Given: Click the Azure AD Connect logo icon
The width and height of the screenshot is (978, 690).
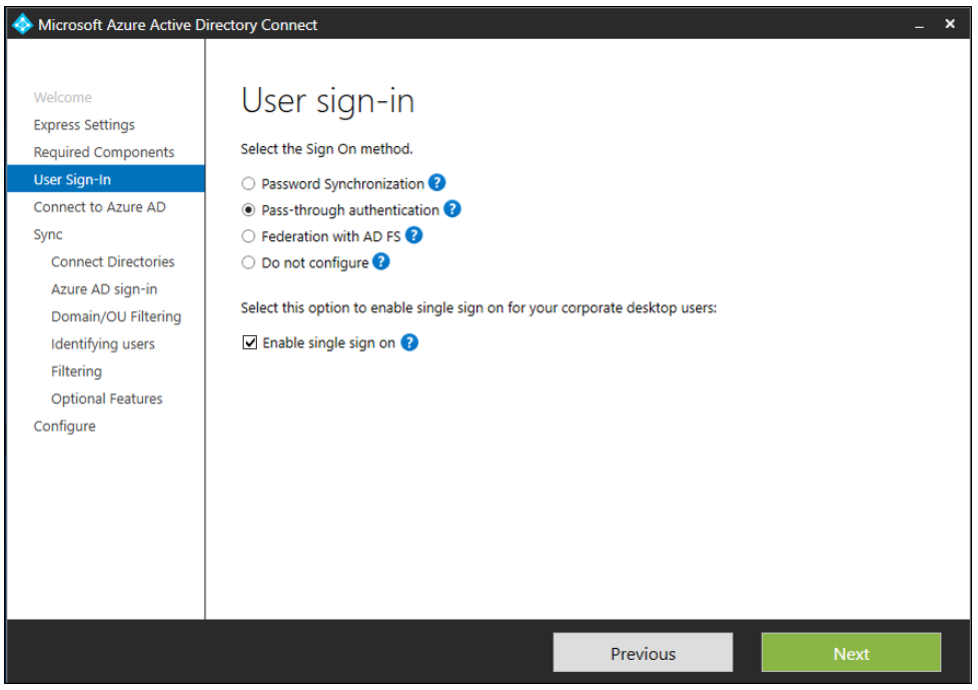Looking at the screenshot, I should [x=22, y=24].
